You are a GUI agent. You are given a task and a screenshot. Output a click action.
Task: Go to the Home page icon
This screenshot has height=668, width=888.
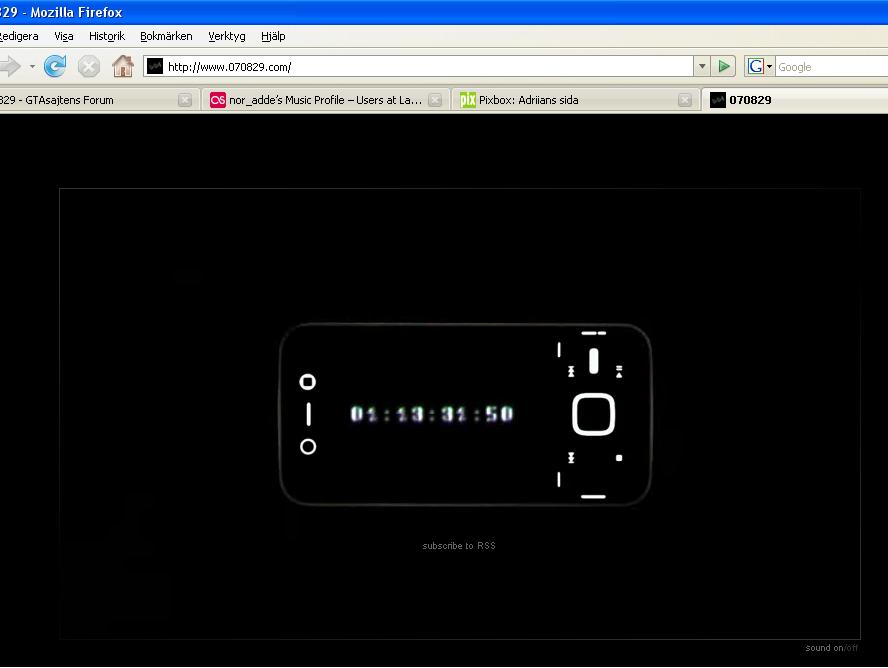(122, 66)
